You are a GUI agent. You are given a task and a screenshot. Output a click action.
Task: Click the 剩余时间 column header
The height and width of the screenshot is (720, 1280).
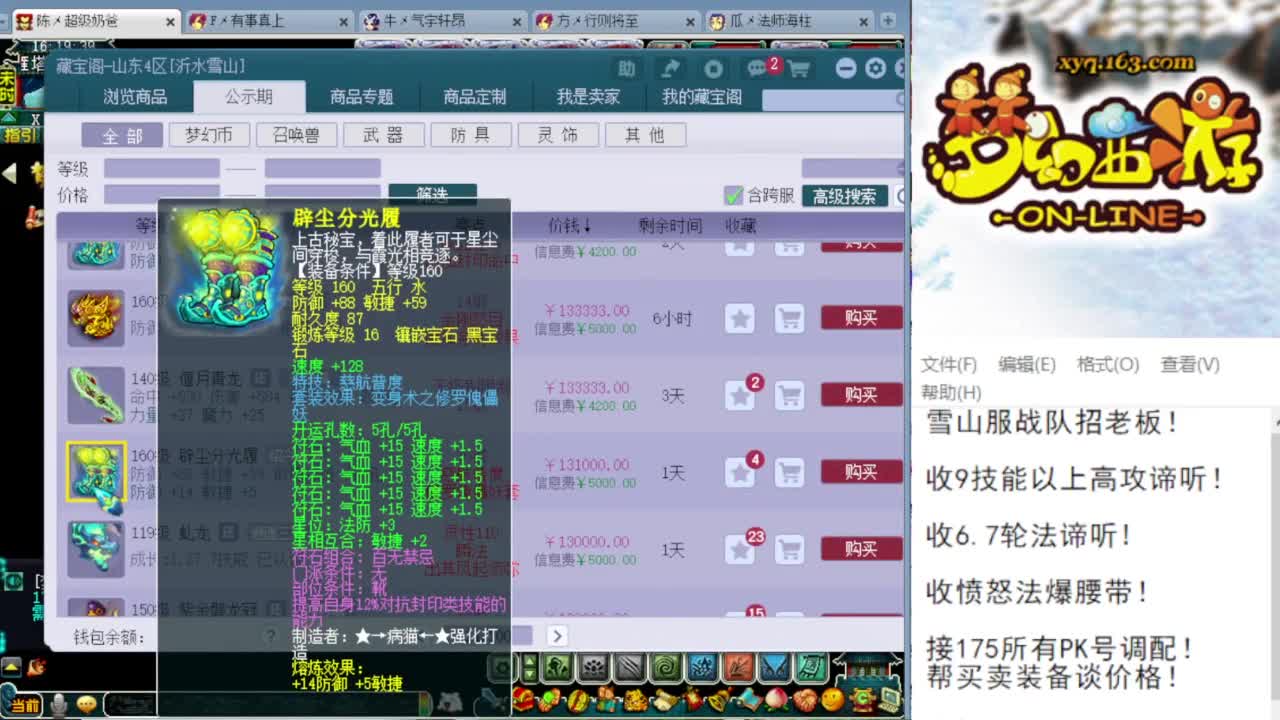pos(670,226)
